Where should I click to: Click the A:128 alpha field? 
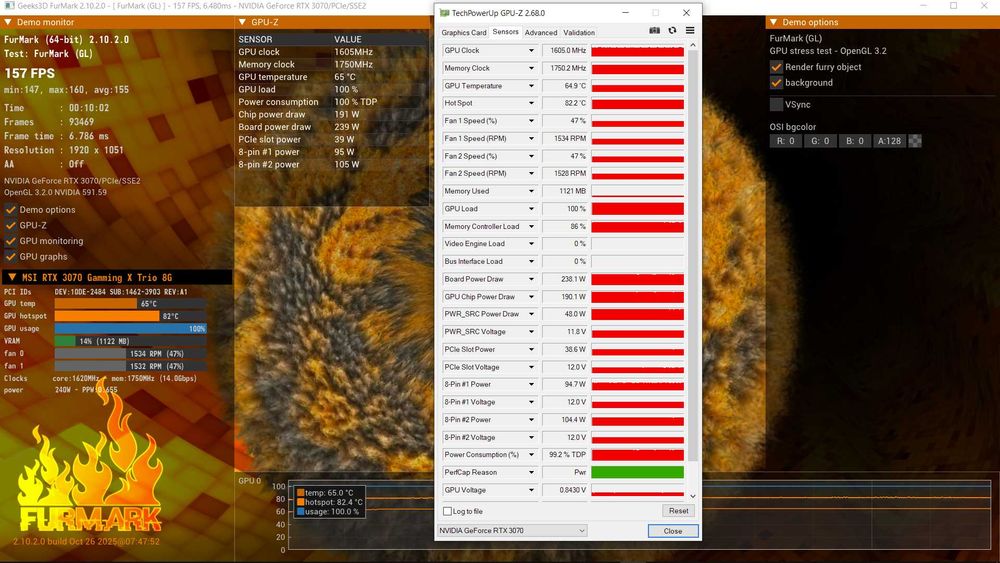[890, 141]
